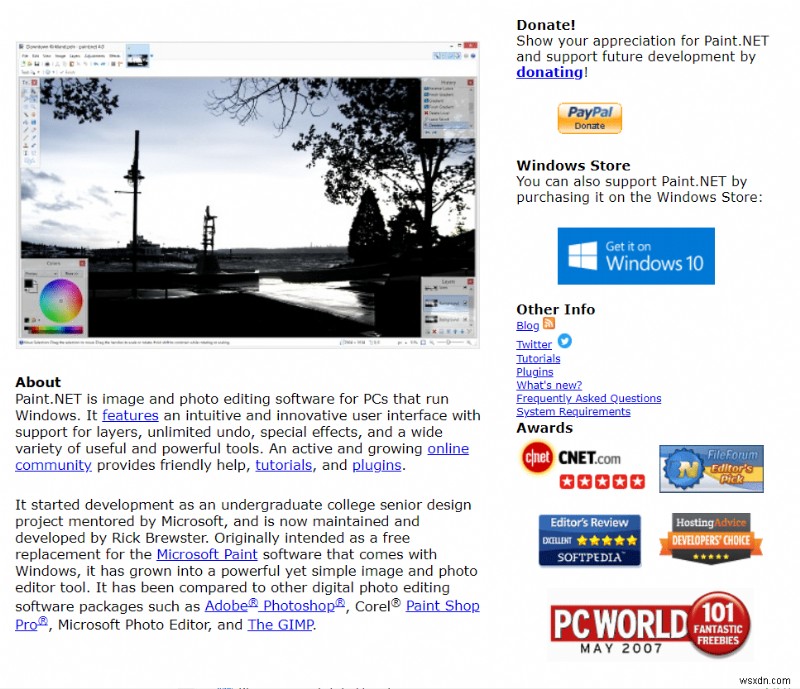This screenshot has height=689, width=800.
Task: Follow the online community link
Action: click(448, 449)
